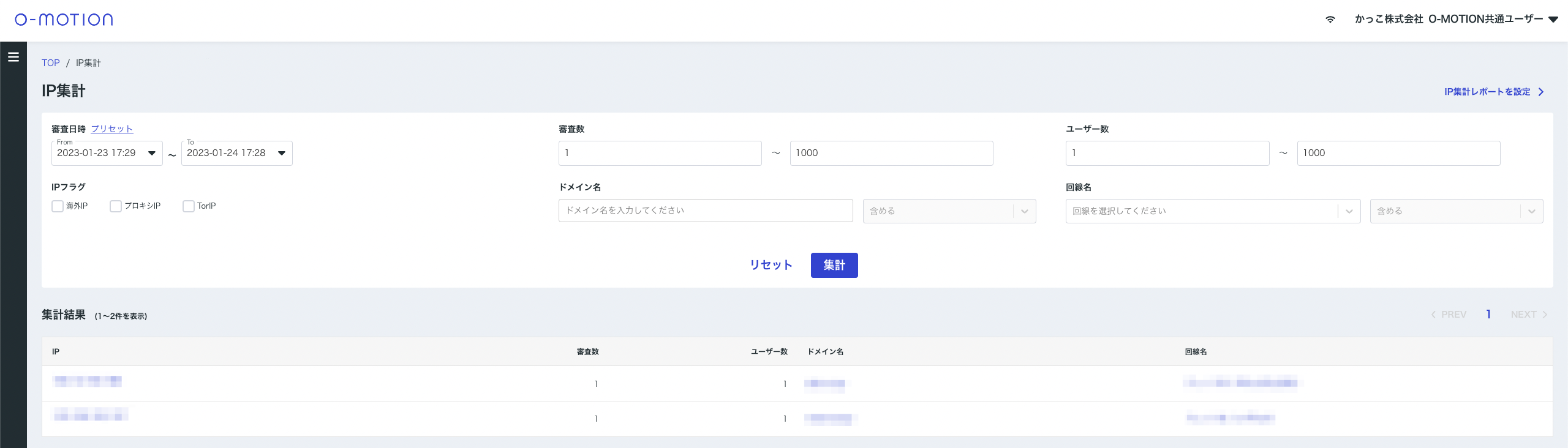The width and height of the screenshot is (1568, 448).
Task: Click the リセット button
Action: 771,265
